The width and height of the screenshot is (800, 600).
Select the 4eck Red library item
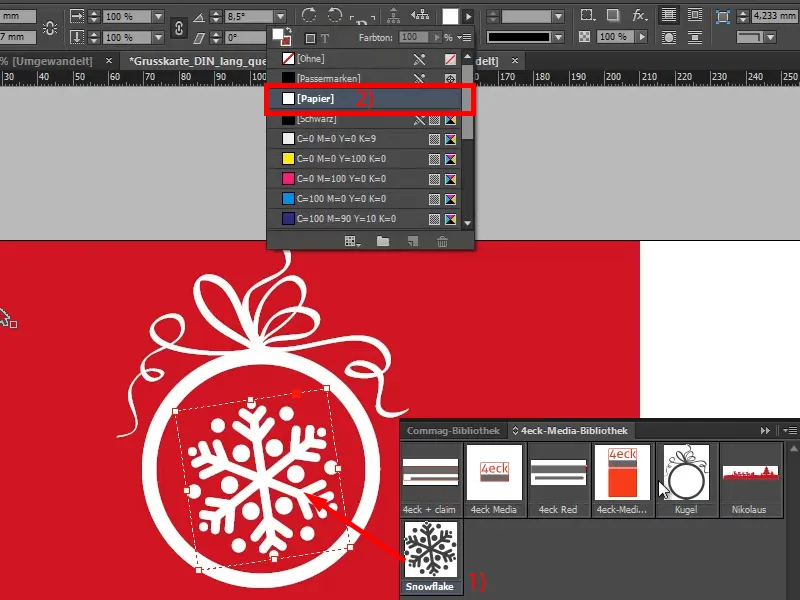tap(558, 480)
